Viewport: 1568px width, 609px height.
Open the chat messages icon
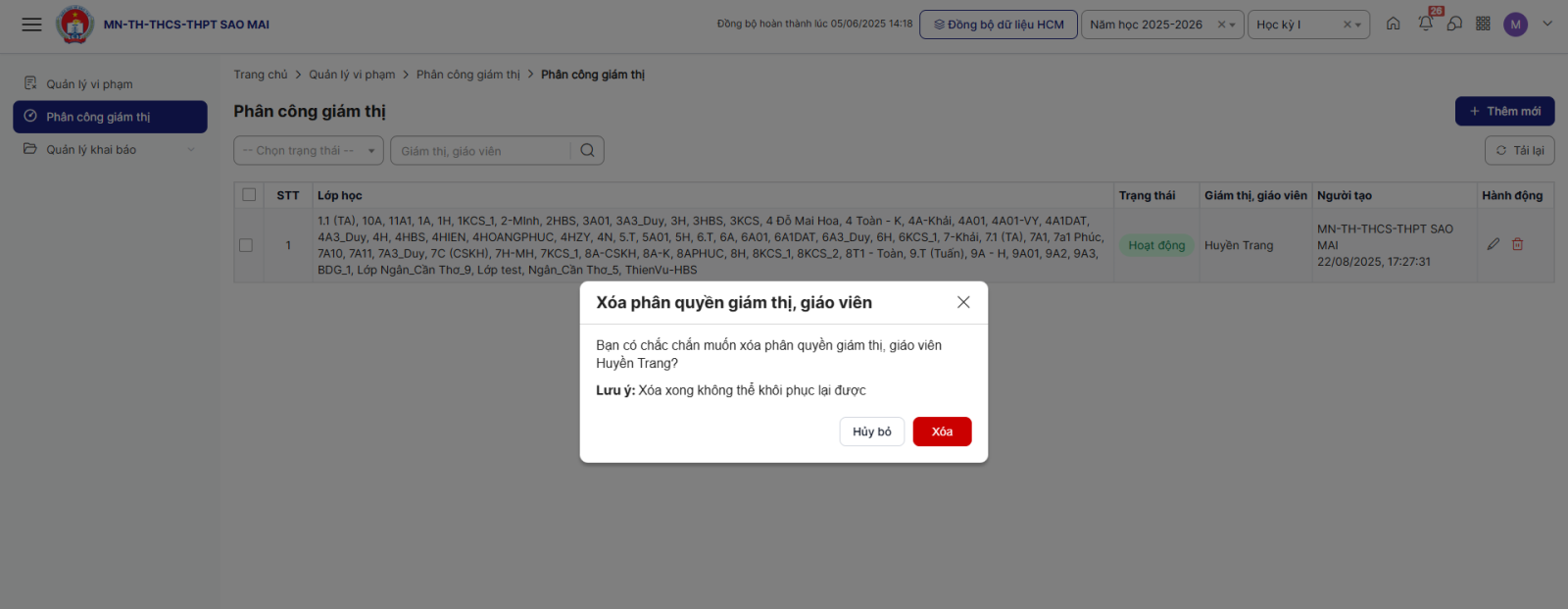pos(1454,24)
